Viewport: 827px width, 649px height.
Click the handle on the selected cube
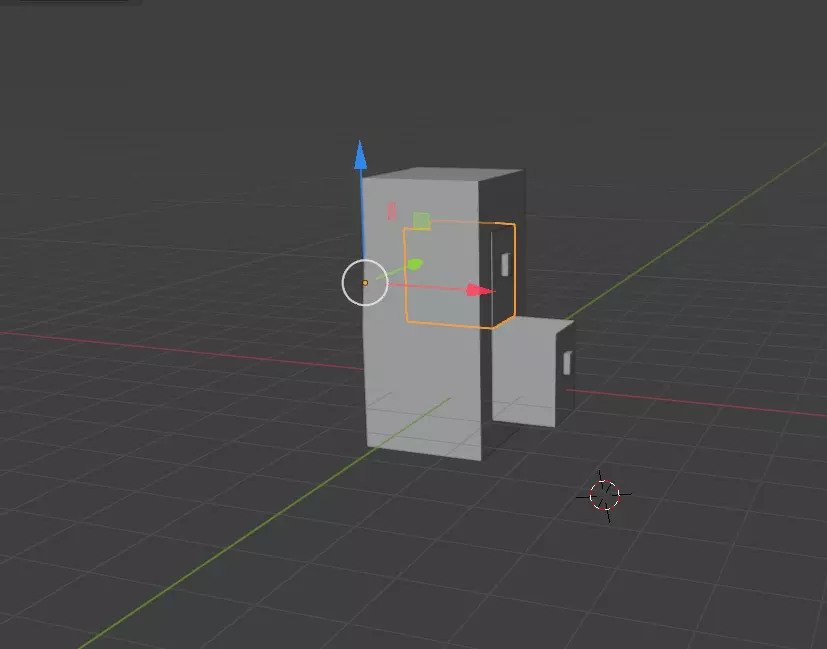coord(505,265)
